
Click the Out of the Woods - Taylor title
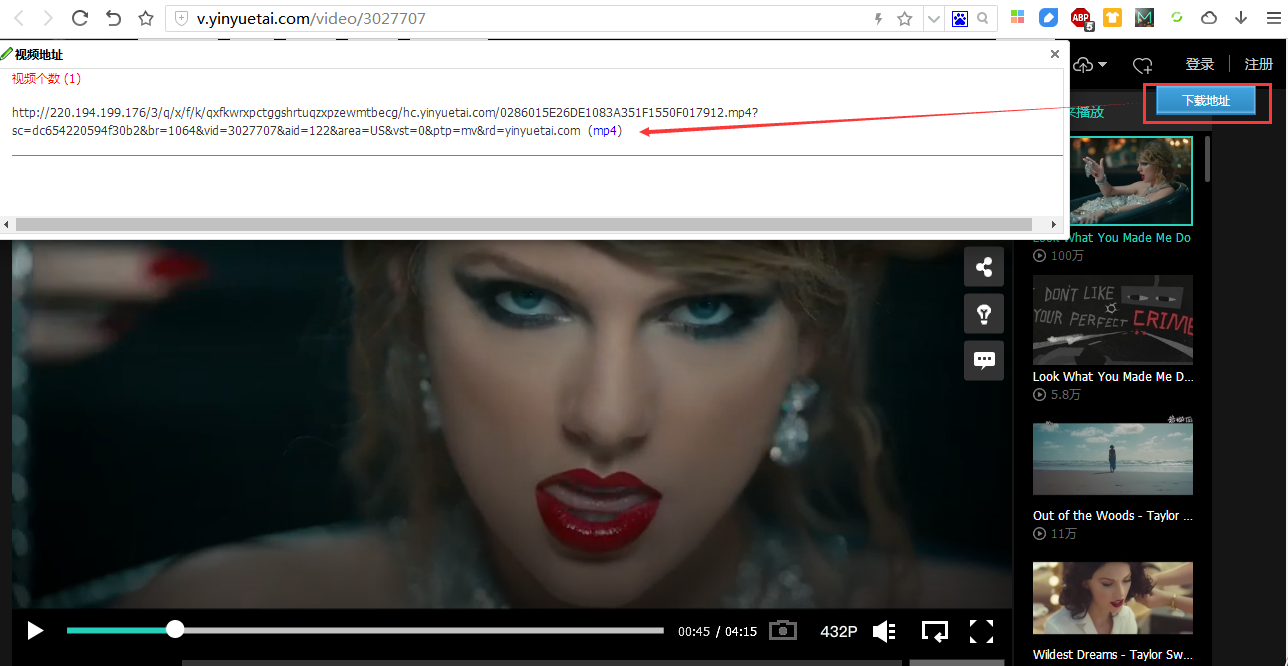click(1113, 516)
